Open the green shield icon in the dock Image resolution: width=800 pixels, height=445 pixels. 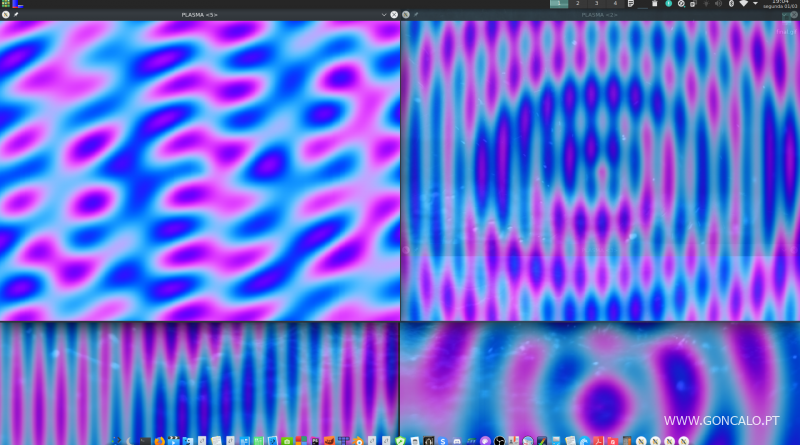pyautogui.click(x=400, y=440)
